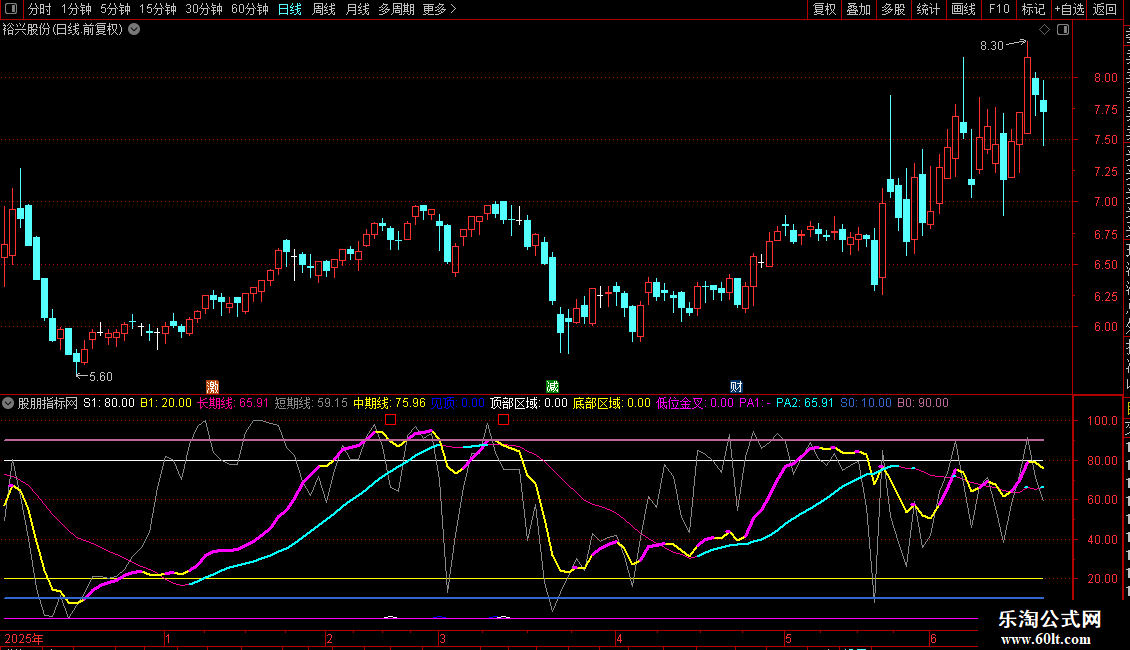Viewport: 1130px width, 650px height.
Task: Click the S0: 10.00 label
Action: 866,403
